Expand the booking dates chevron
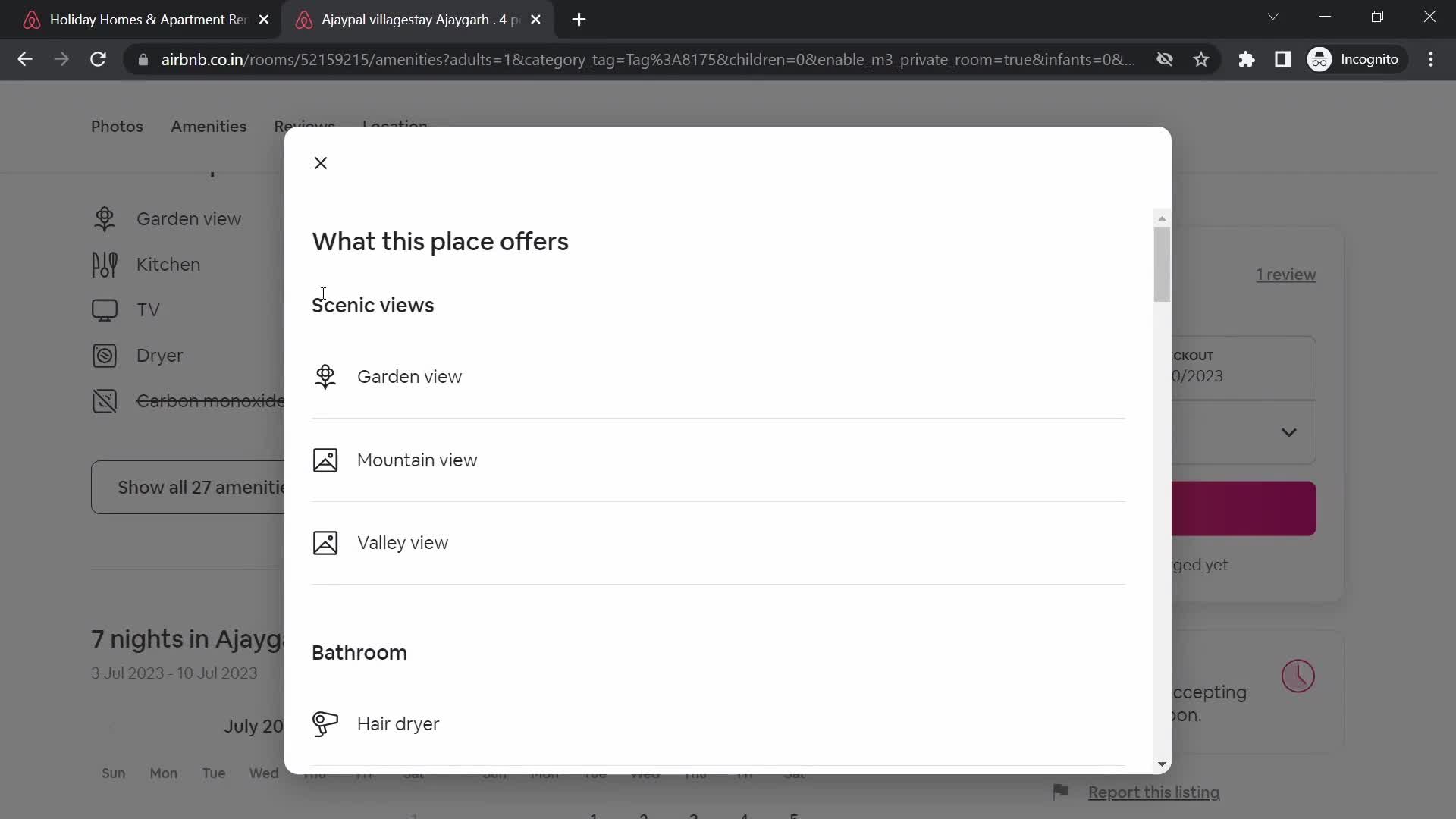 1290,432
